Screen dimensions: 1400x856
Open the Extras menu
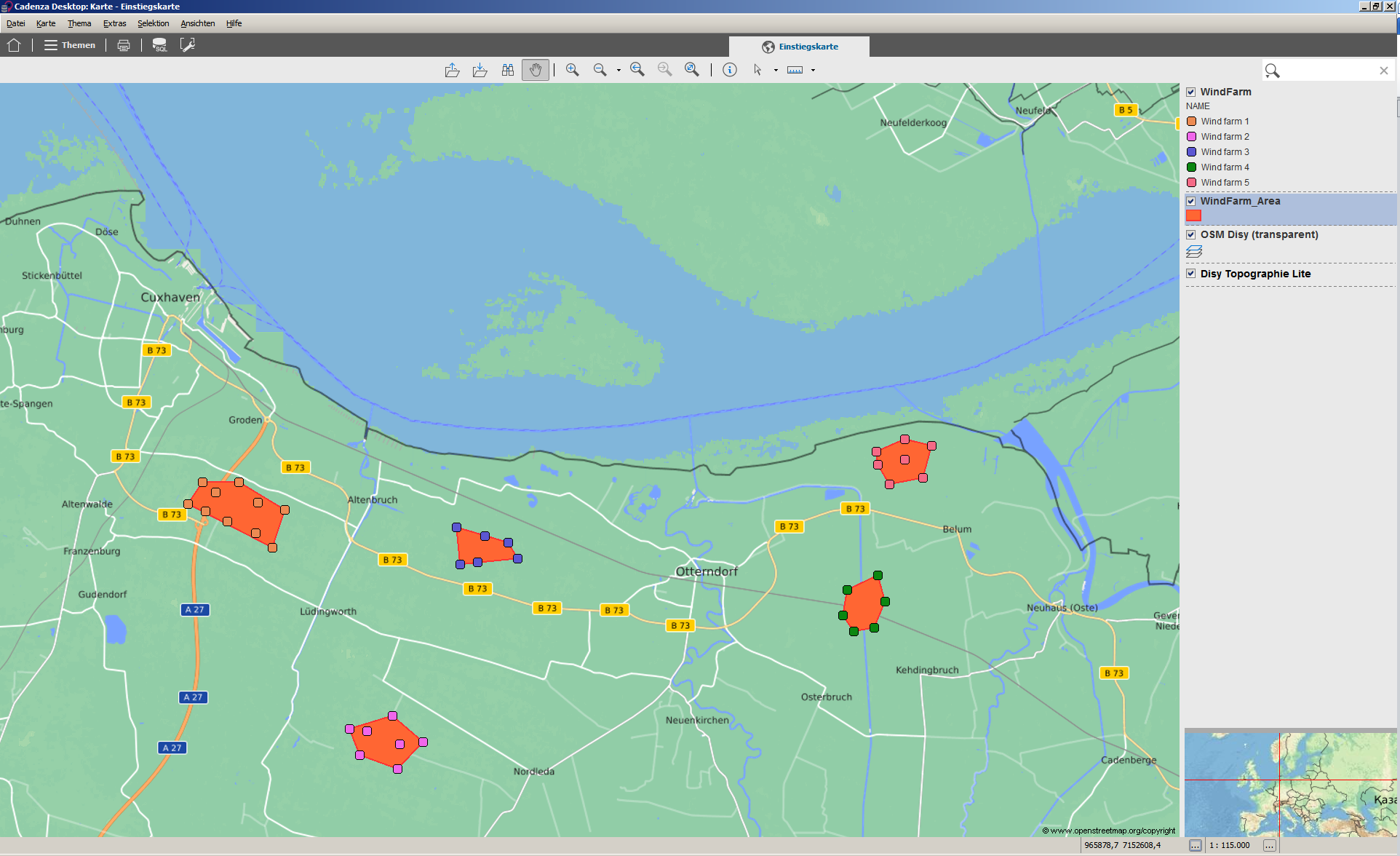(114, 23)
